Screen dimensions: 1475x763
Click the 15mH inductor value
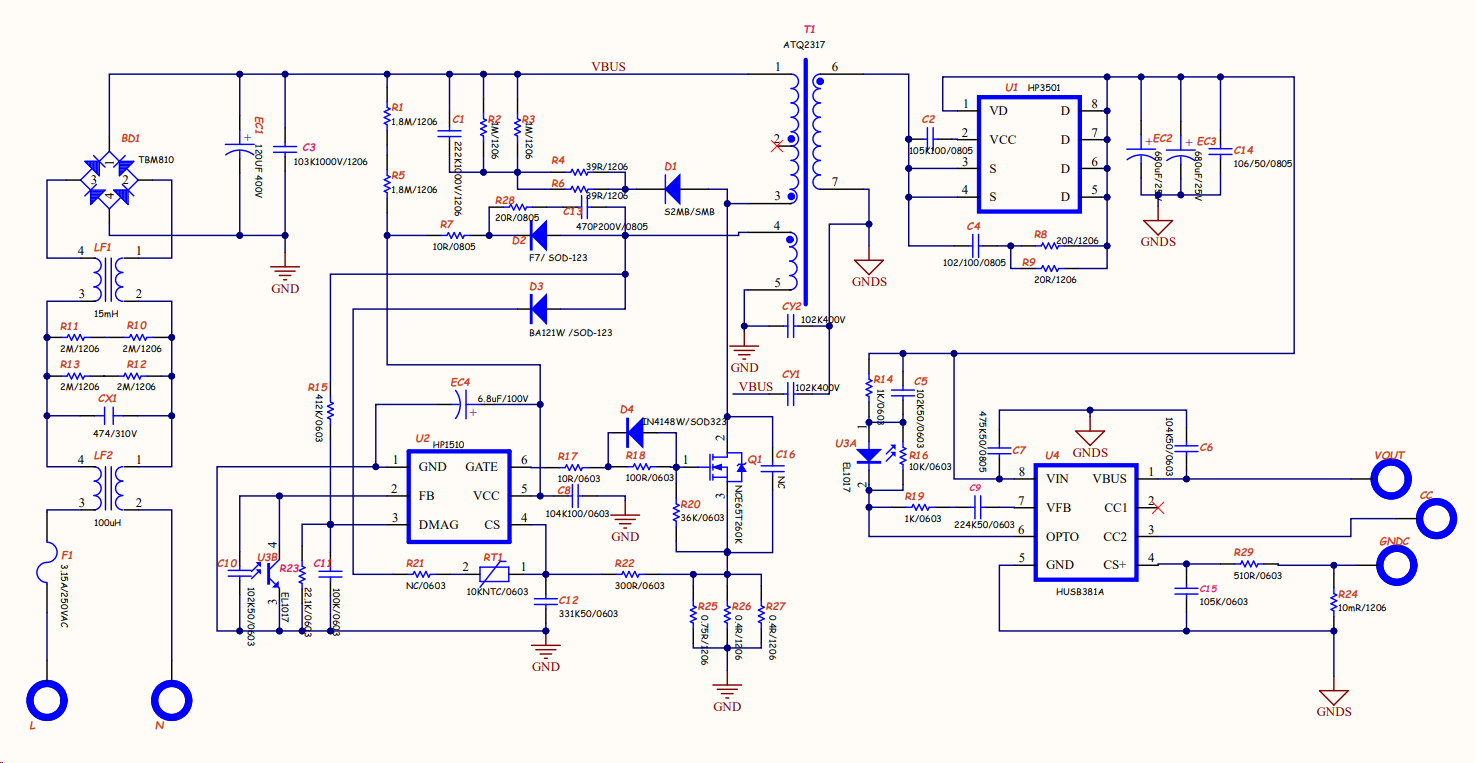coord(106,312)
